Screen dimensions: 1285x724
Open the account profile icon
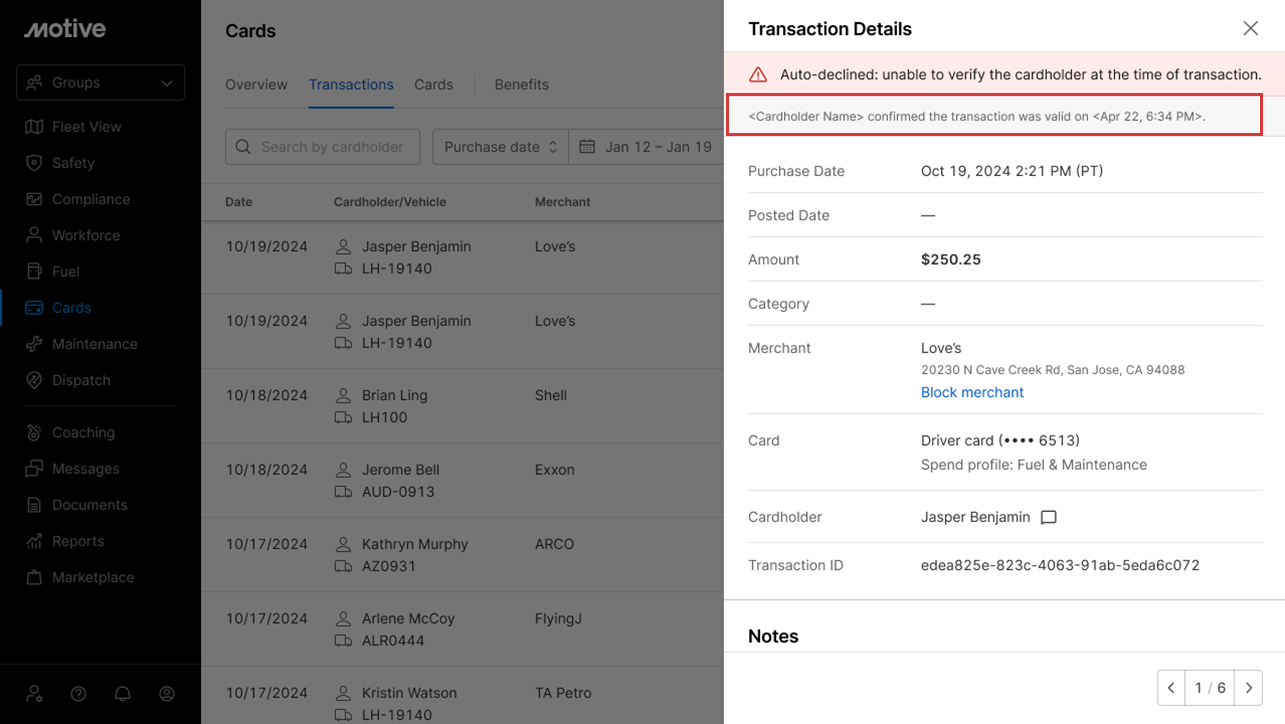(167, 693)
